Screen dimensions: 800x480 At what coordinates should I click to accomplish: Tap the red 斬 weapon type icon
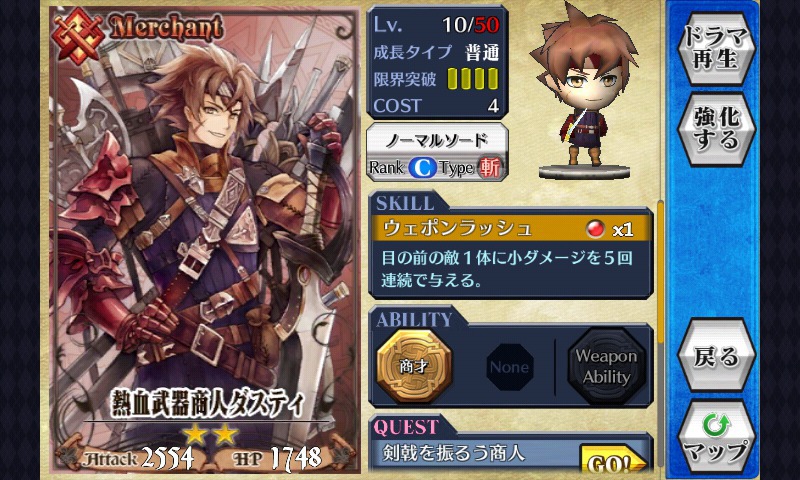point(490,167)
